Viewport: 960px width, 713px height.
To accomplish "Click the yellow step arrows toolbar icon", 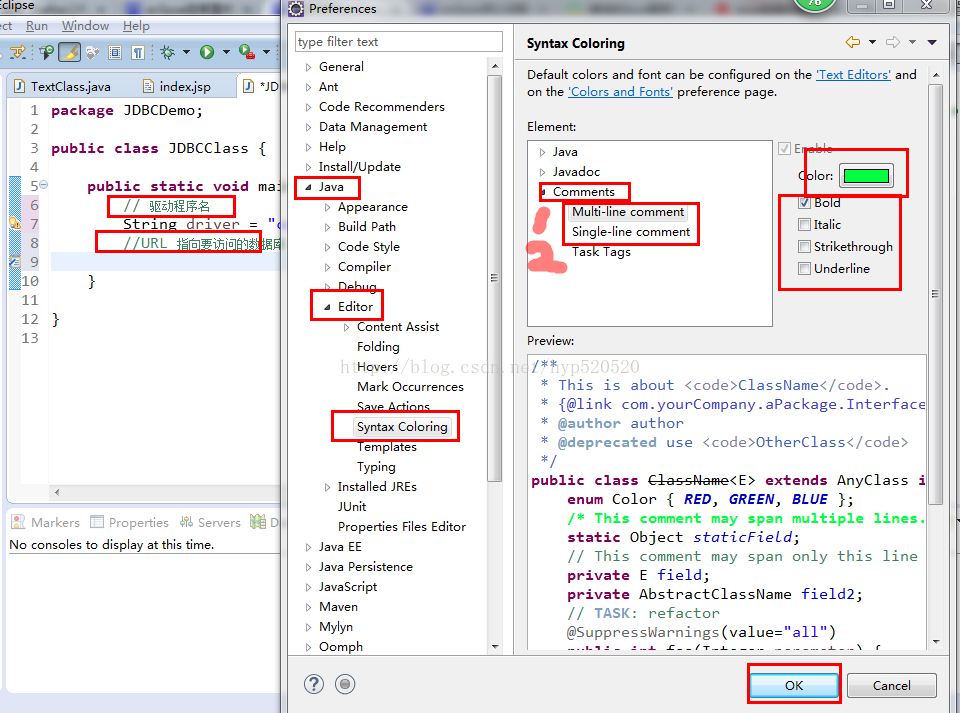I will [18, 53].
